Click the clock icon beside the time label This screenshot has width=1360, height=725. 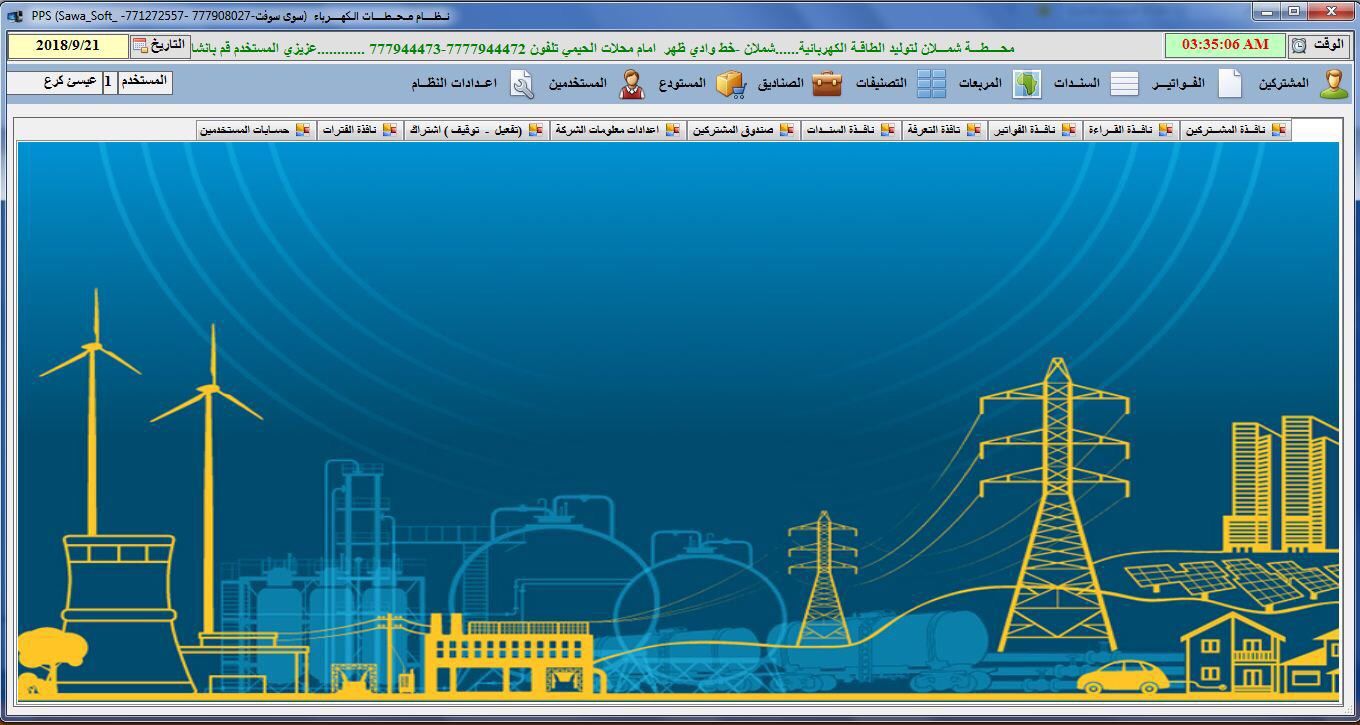1298,46
